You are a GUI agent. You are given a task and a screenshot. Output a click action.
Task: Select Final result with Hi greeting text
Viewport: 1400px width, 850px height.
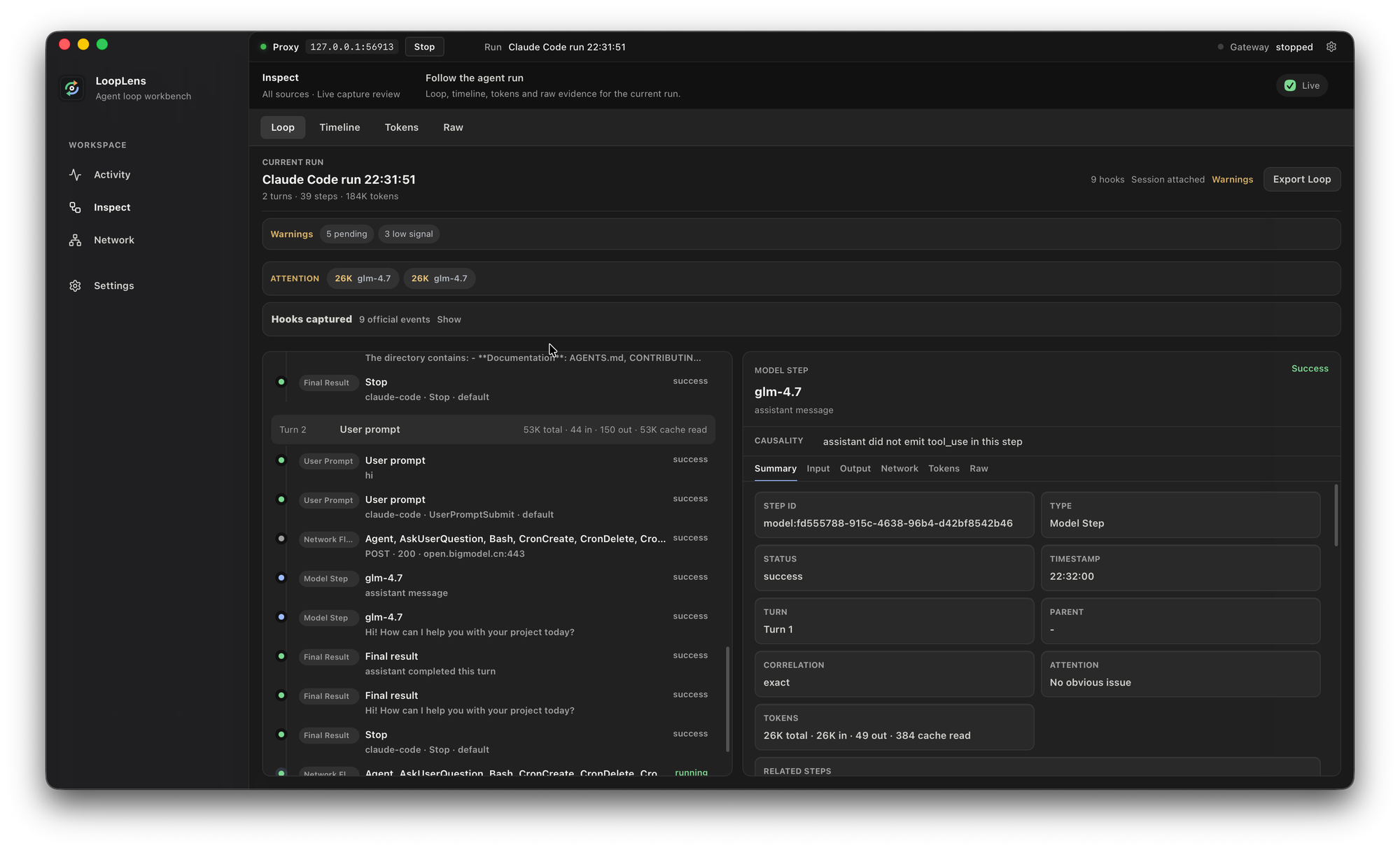[493, 702]
